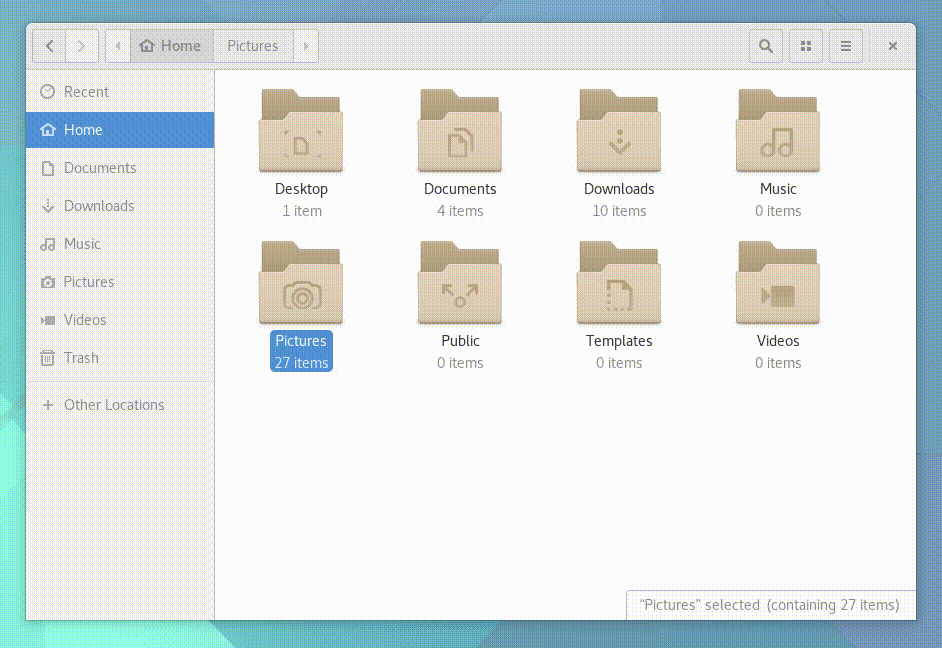The image size is (942, 648).
Task: Click the left chevron before the Home breadcrumb
Action: coord(117,45)
